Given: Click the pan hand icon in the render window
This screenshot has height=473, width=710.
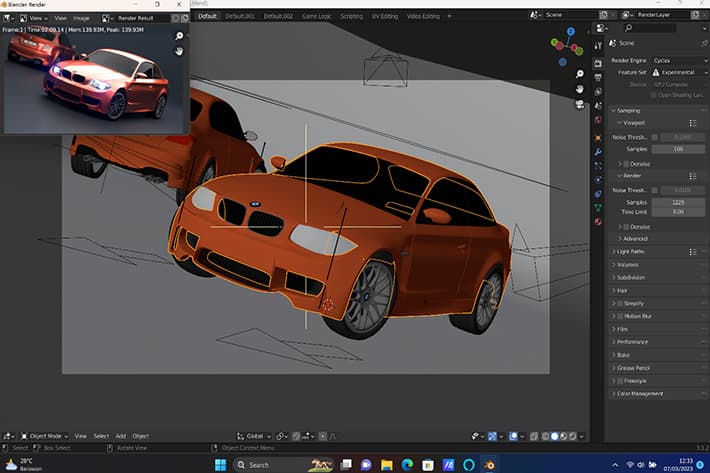Looking at the screenshot, I should [179, 51].
